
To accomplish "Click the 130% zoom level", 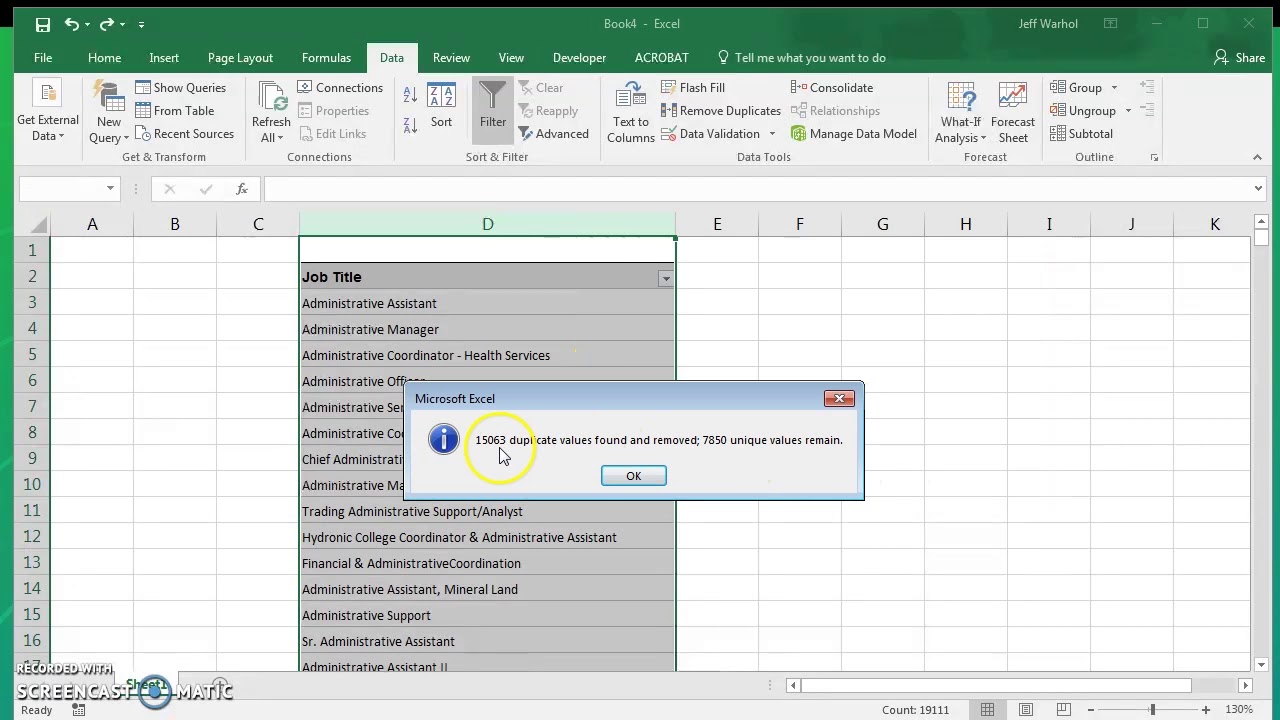I will click(1238, 710).
